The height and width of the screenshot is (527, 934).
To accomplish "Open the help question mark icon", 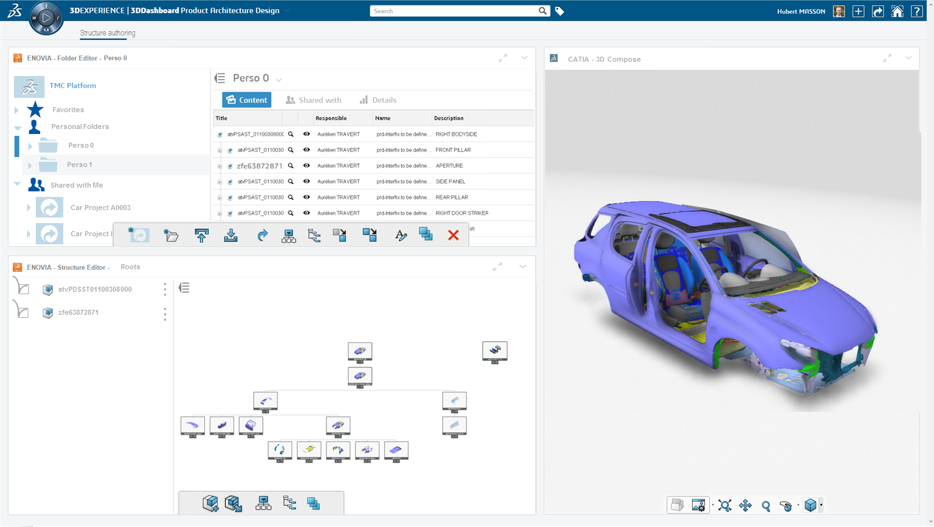I will (x=917, y=11).
